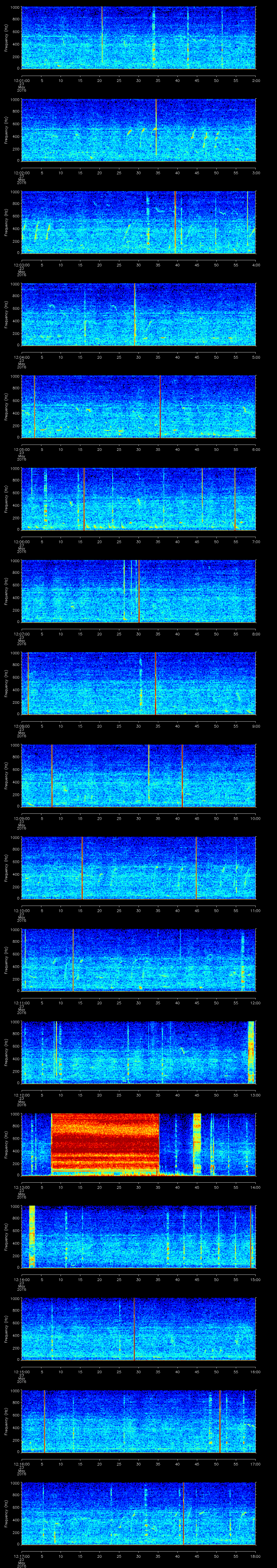The width and height of the screenshot is (277, 1568).
Task: Click the '12:03:00' start time label
Action: point(21,265)
